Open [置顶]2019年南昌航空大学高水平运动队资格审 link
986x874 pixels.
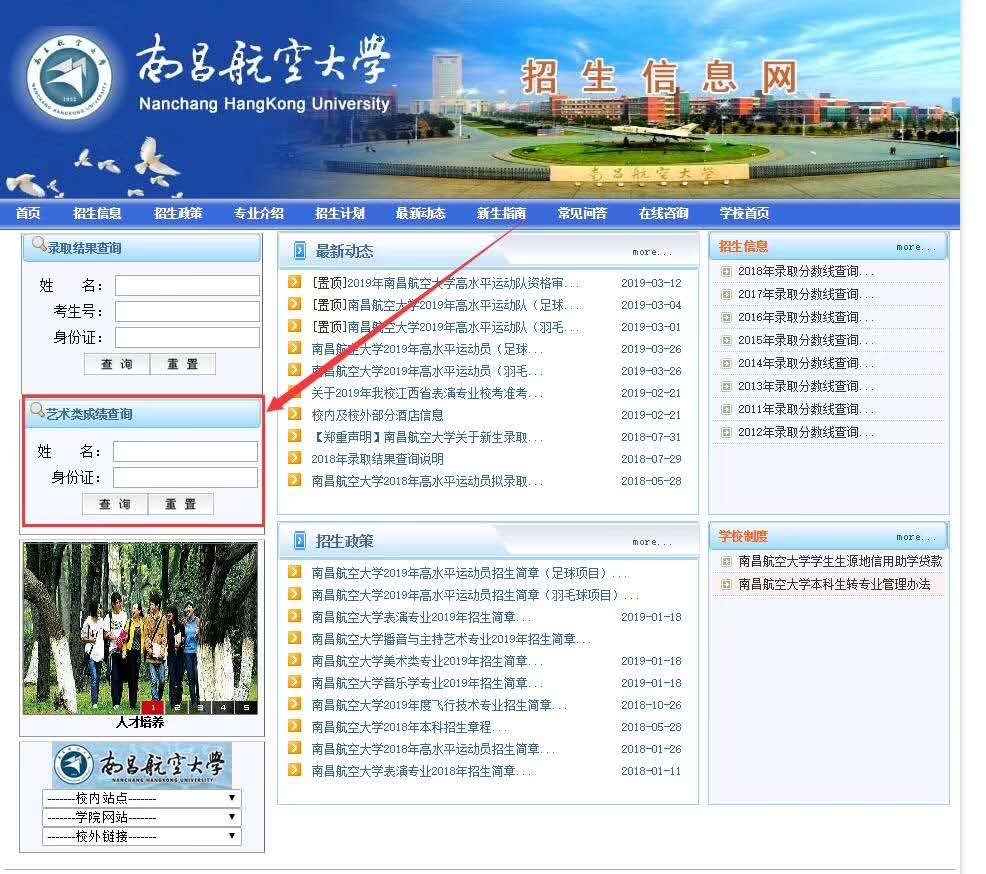point(445,283)
